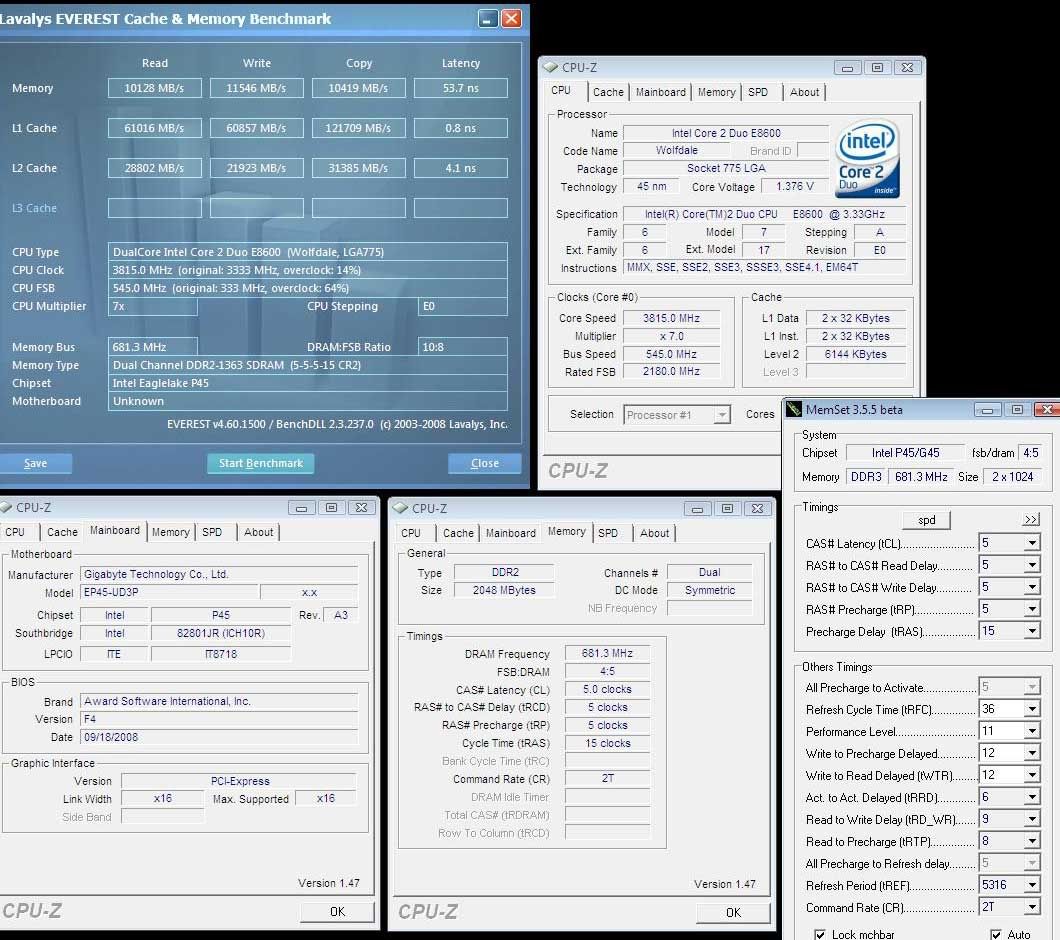Click OK in CPU-Z Memory window
Viewport: 1060px width, 940px height.
click(733, 913)
